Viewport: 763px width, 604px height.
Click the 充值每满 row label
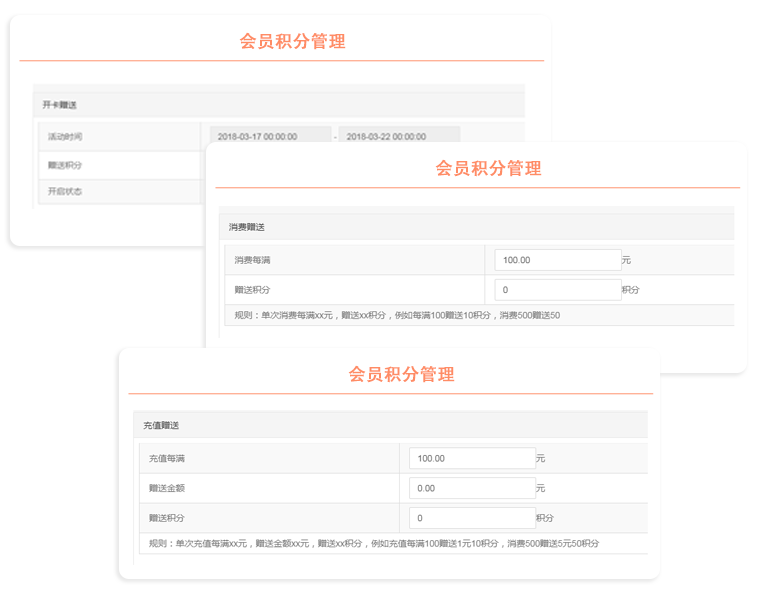(x=167, y=458)
